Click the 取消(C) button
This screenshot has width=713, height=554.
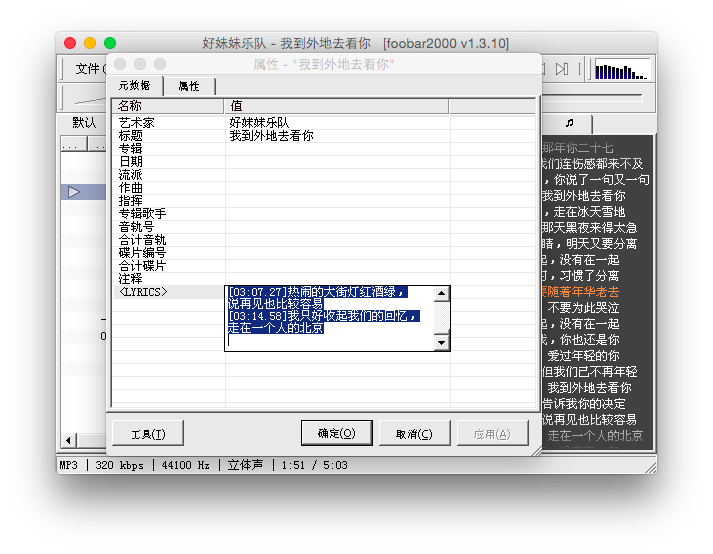414,433
